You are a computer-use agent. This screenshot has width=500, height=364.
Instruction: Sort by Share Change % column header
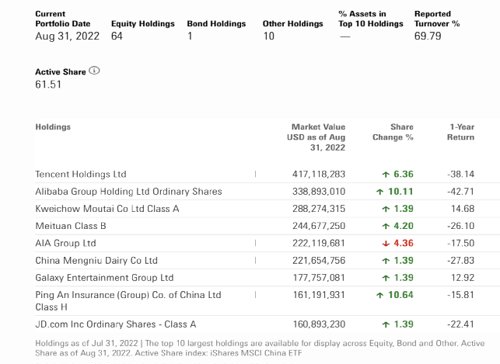pyautogui.click(x=393, y=132)
